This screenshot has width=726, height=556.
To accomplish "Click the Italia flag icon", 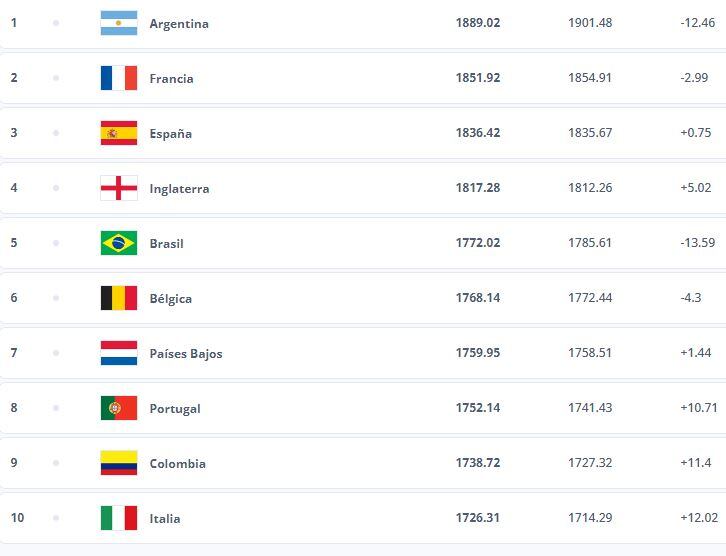I will click(x=119, y=518).
